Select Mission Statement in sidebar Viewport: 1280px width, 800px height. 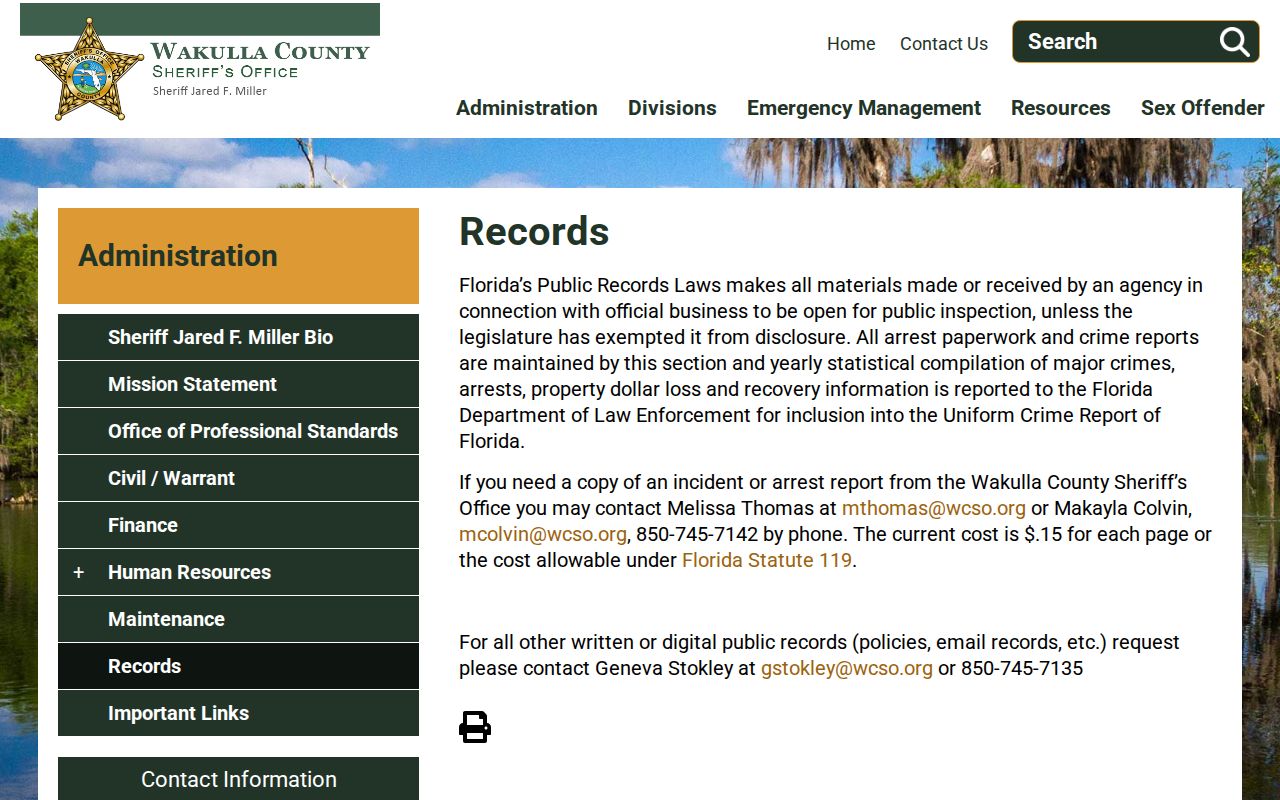(238, 384)
